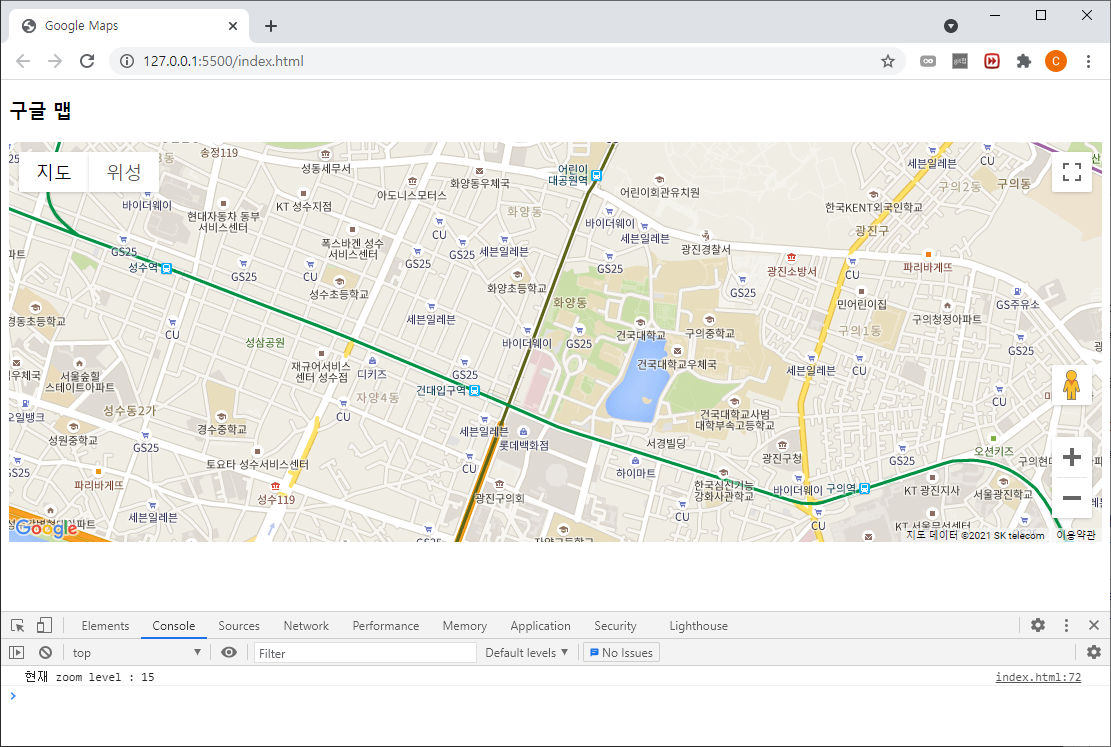This screenshot has width=1111, height=747.
Task: Click the 하이마트 map label
Action: [x=636, y=473]
